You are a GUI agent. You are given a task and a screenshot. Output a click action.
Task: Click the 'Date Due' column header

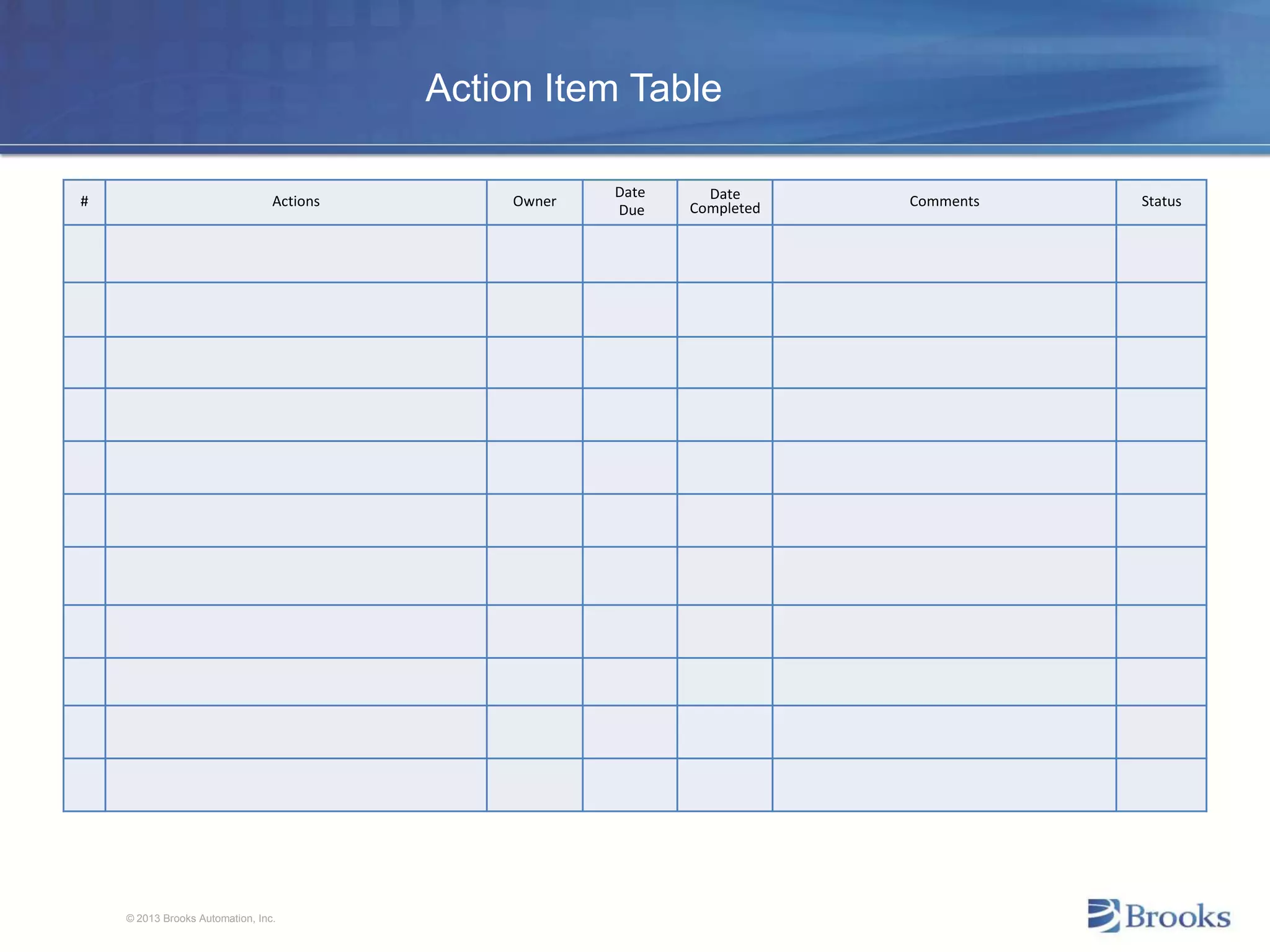coord(630,202)
